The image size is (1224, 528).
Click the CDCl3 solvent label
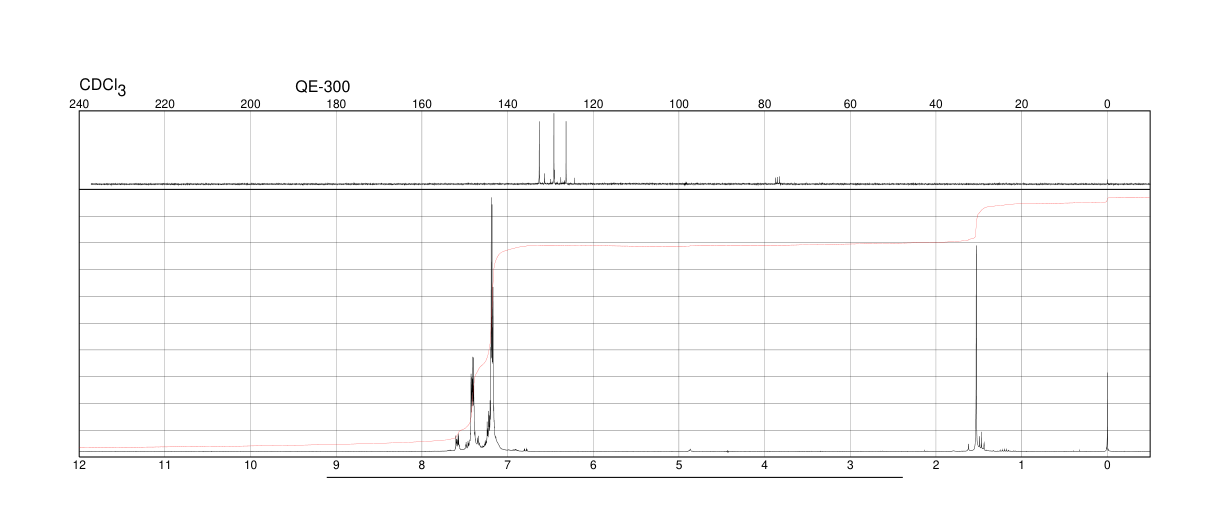click(x=103, y=87)
